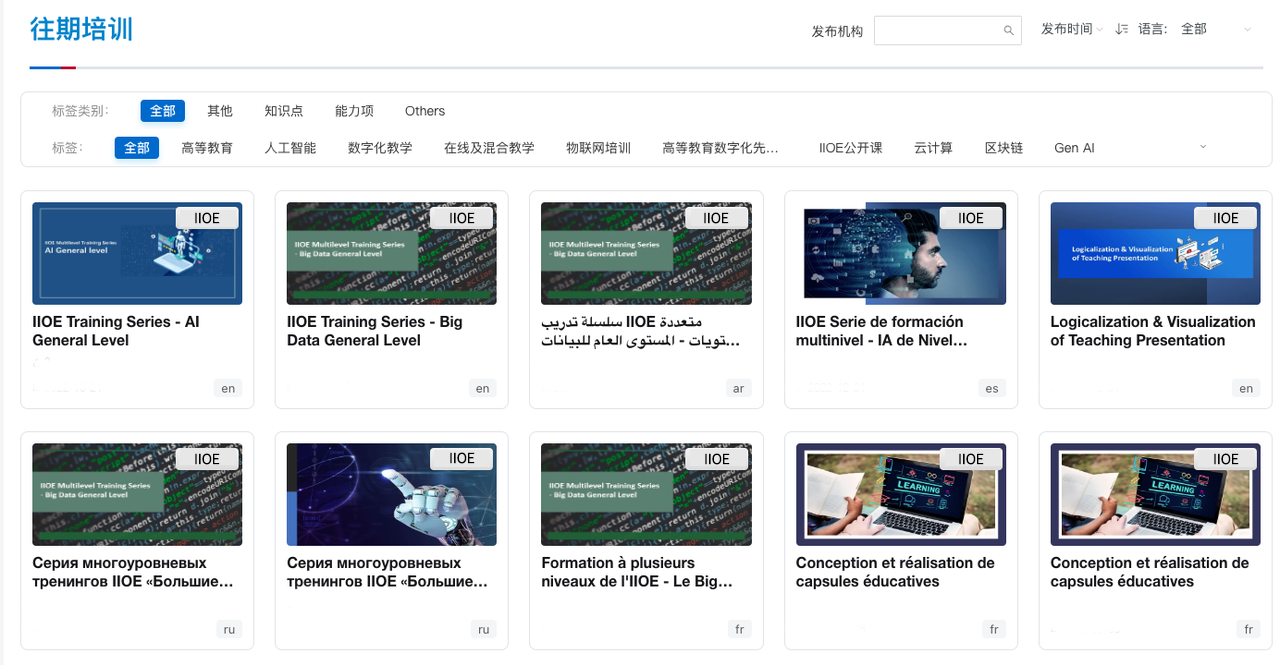Image resolution: width=1280 pixels, height=665 pixels.
Task: Filter by the 人工智能 tag
Action: pos(290,148)
